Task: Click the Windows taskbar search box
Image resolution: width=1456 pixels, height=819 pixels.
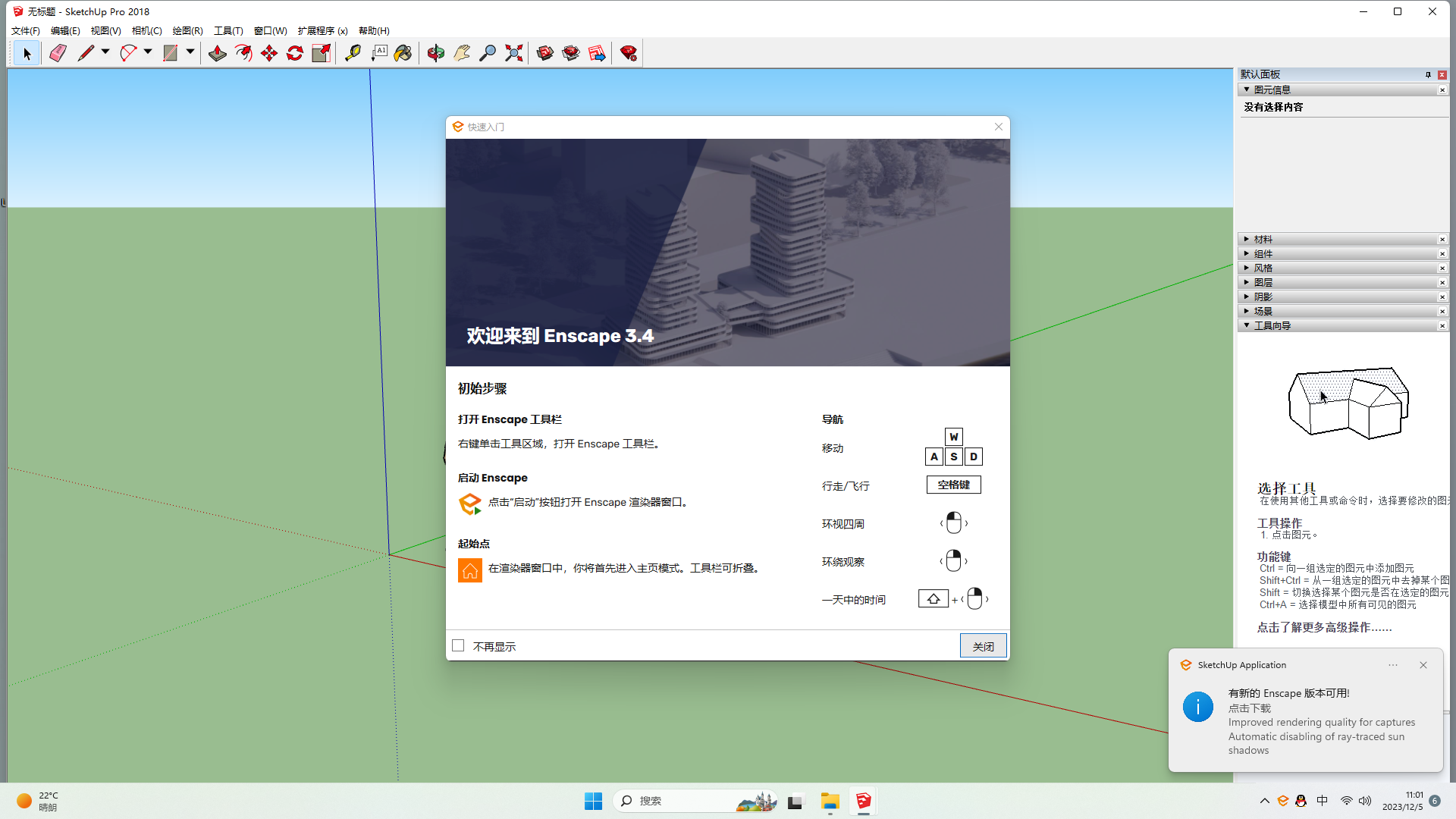Action: (x=682, y=801)
